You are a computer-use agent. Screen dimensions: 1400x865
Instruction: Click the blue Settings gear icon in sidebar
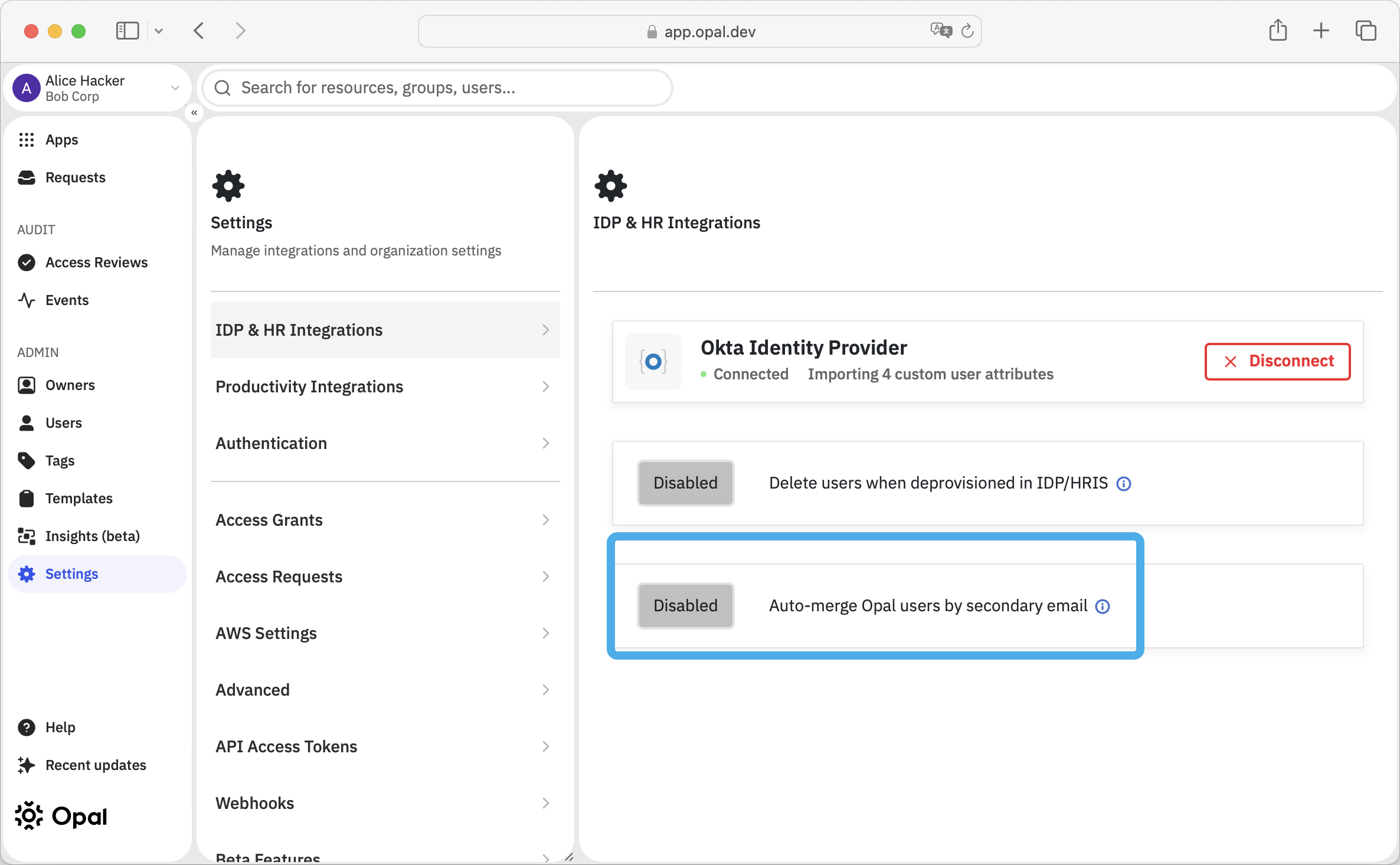tap(27, 574)
